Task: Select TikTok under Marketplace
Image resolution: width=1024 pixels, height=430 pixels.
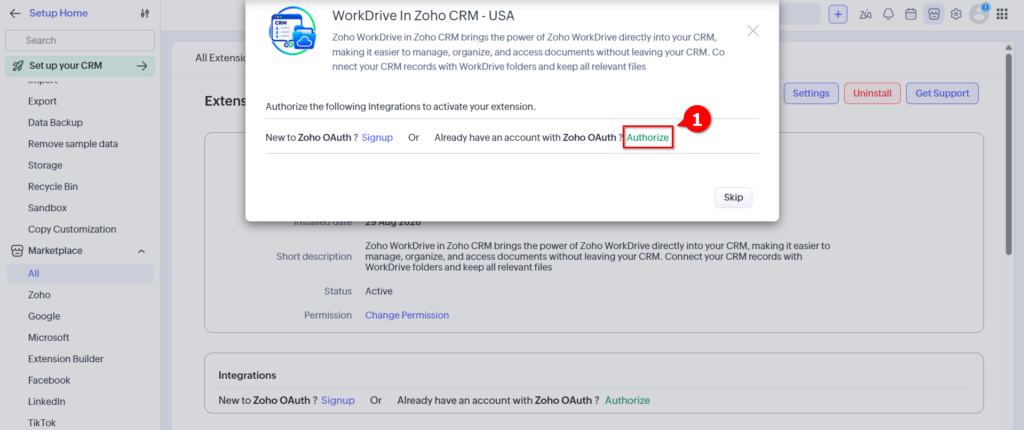Action: (x=42, y=423)
